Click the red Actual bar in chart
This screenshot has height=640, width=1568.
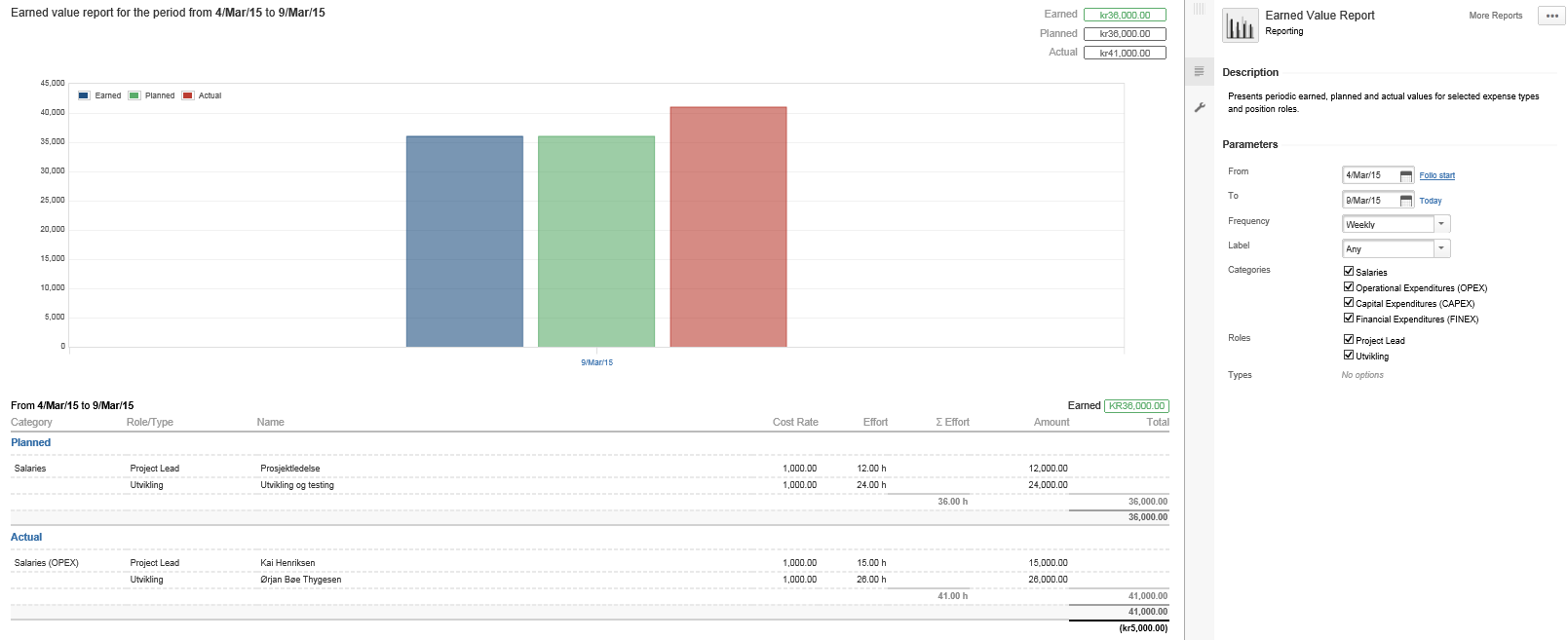pyautogui.click(x=728, y=227)
